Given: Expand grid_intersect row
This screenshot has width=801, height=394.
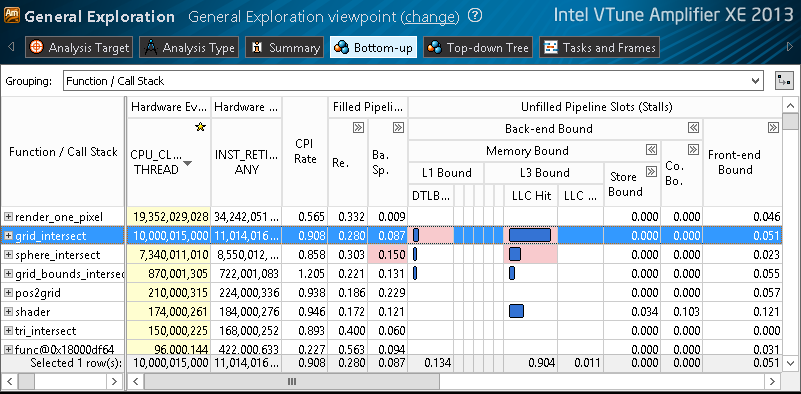Looking at the screenshot, I should point(8,236).
